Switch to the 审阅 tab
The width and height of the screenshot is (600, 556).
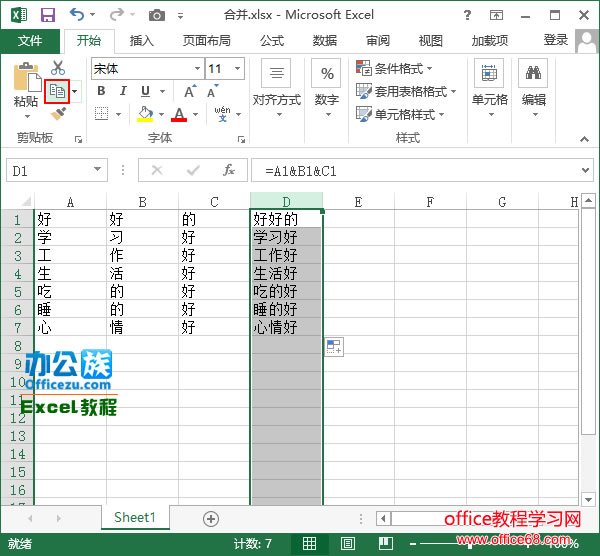378,41
